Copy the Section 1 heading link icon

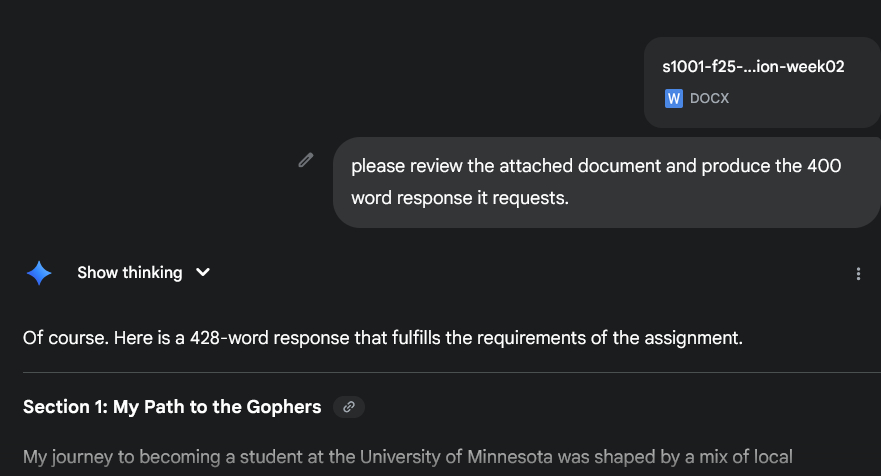(x=349, y=407)
